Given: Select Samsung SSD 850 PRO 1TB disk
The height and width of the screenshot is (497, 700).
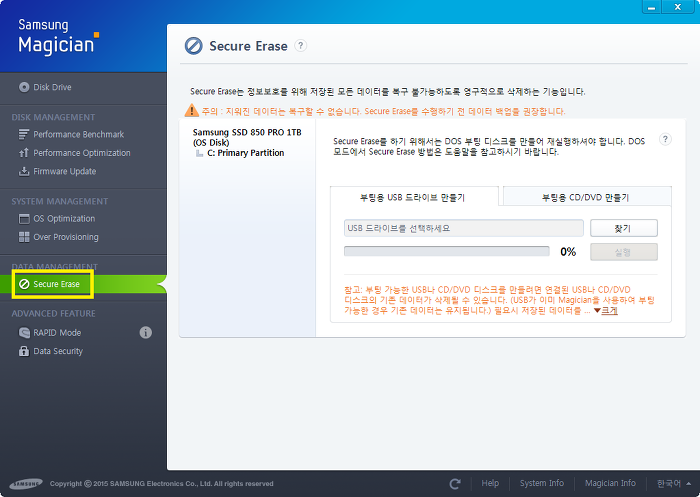Looking at the screenshot, I should click(x=247, y=137).
